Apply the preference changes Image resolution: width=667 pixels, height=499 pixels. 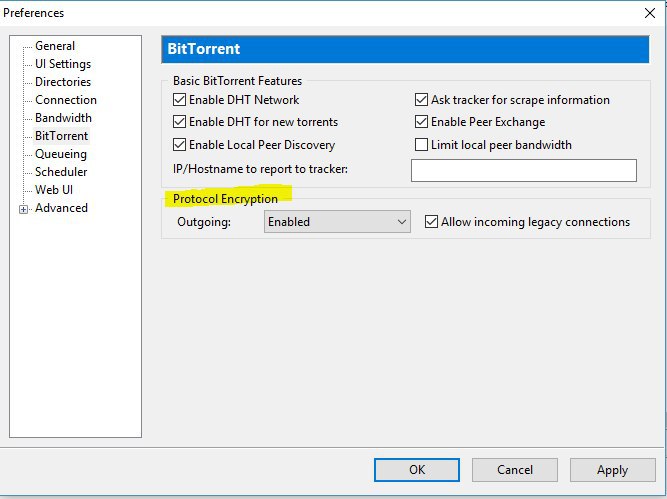click(613, 470)
